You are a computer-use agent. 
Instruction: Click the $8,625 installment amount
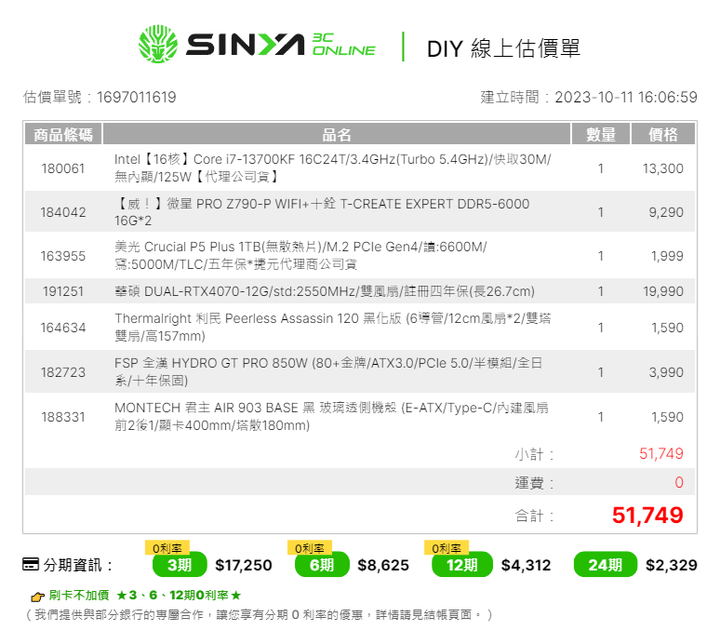383,565
